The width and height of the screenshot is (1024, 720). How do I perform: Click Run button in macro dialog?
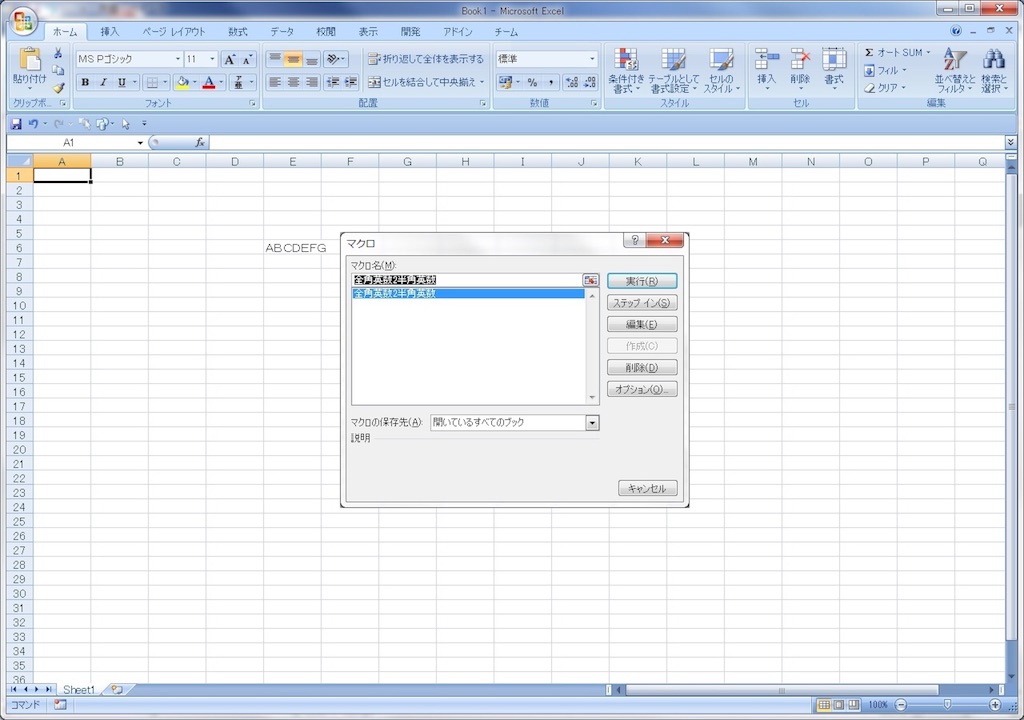[x=642, y=281]
